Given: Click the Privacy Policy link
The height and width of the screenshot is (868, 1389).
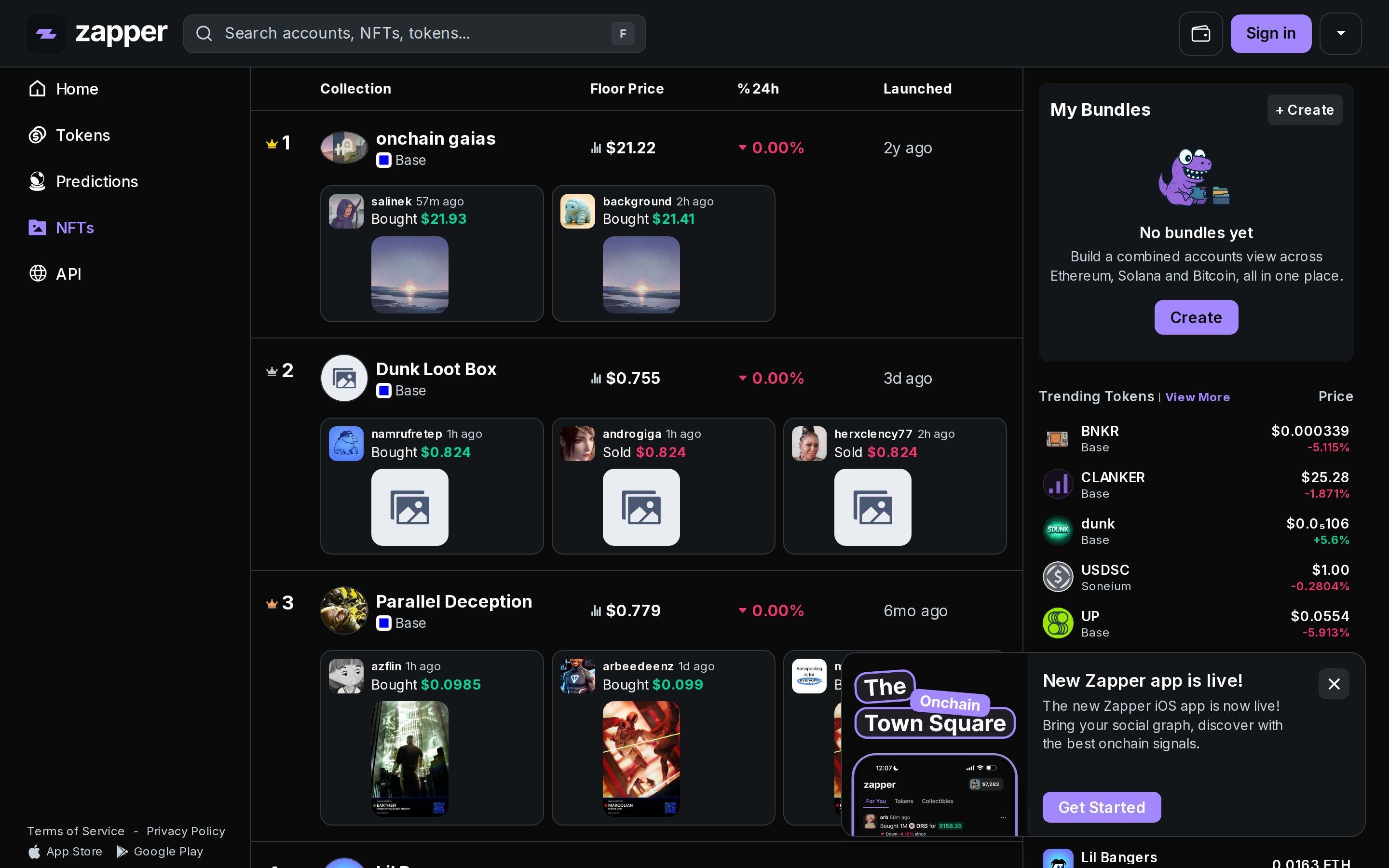Looking at the screenshot, I should 185,831.
